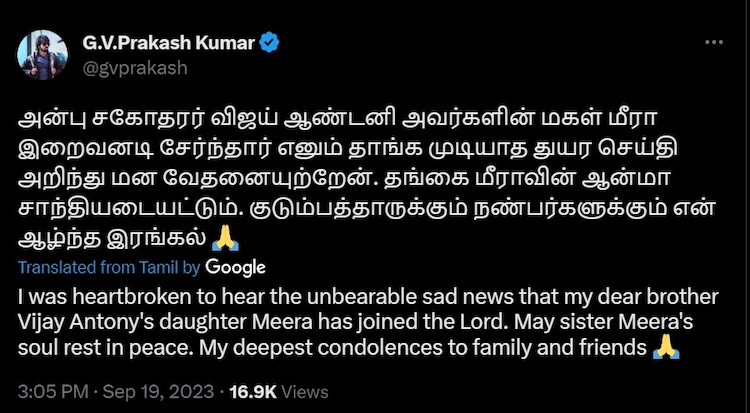Viewport: 750px width, 413px height.
Task: Open G.V.Prakash Kumar's profile picture
Action: tap(40, 53)
